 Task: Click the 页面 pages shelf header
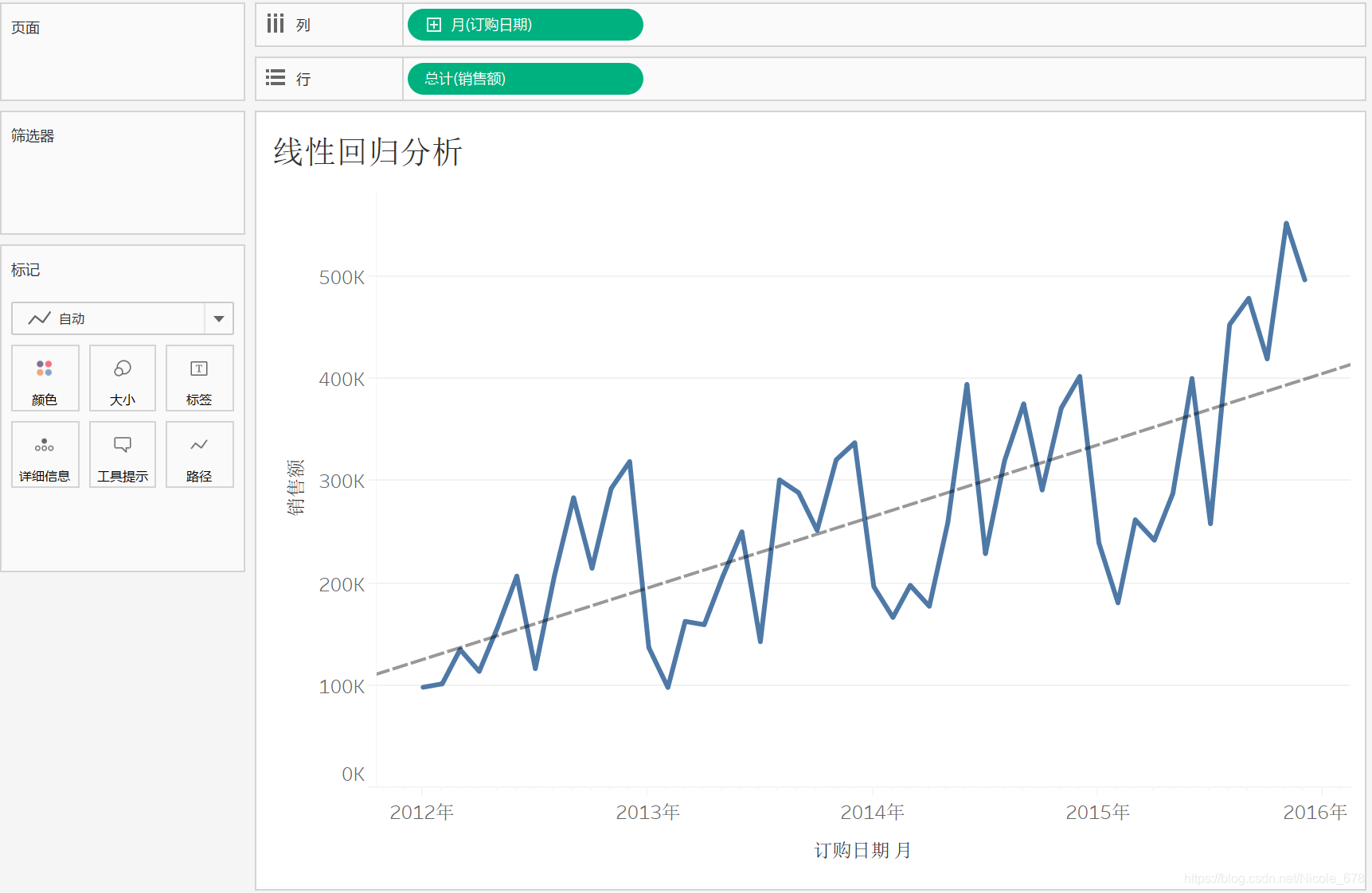pyautogui.click(x=25, y=28)
